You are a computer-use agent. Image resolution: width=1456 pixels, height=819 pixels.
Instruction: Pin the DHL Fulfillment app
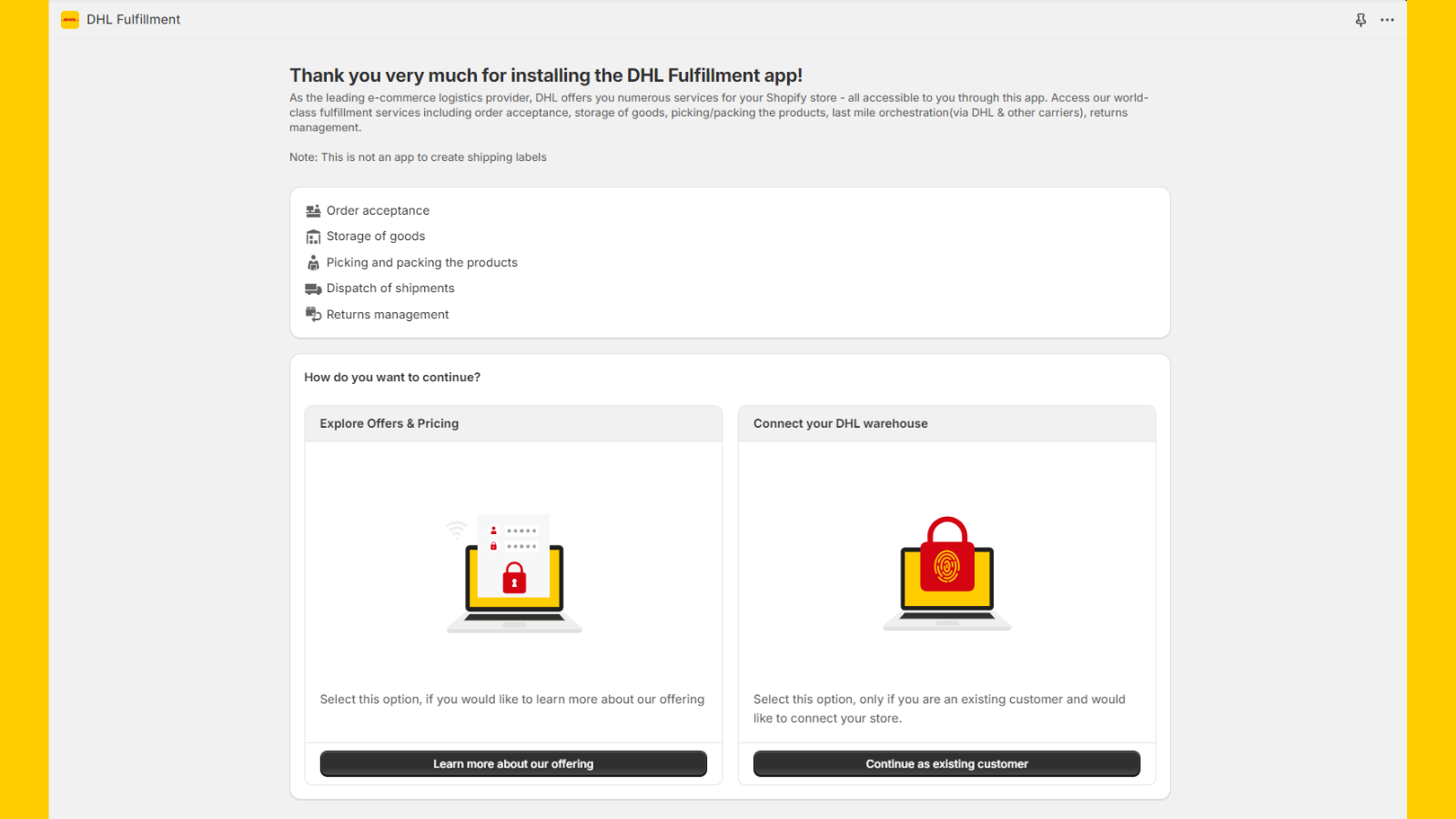click(1360, 19)
